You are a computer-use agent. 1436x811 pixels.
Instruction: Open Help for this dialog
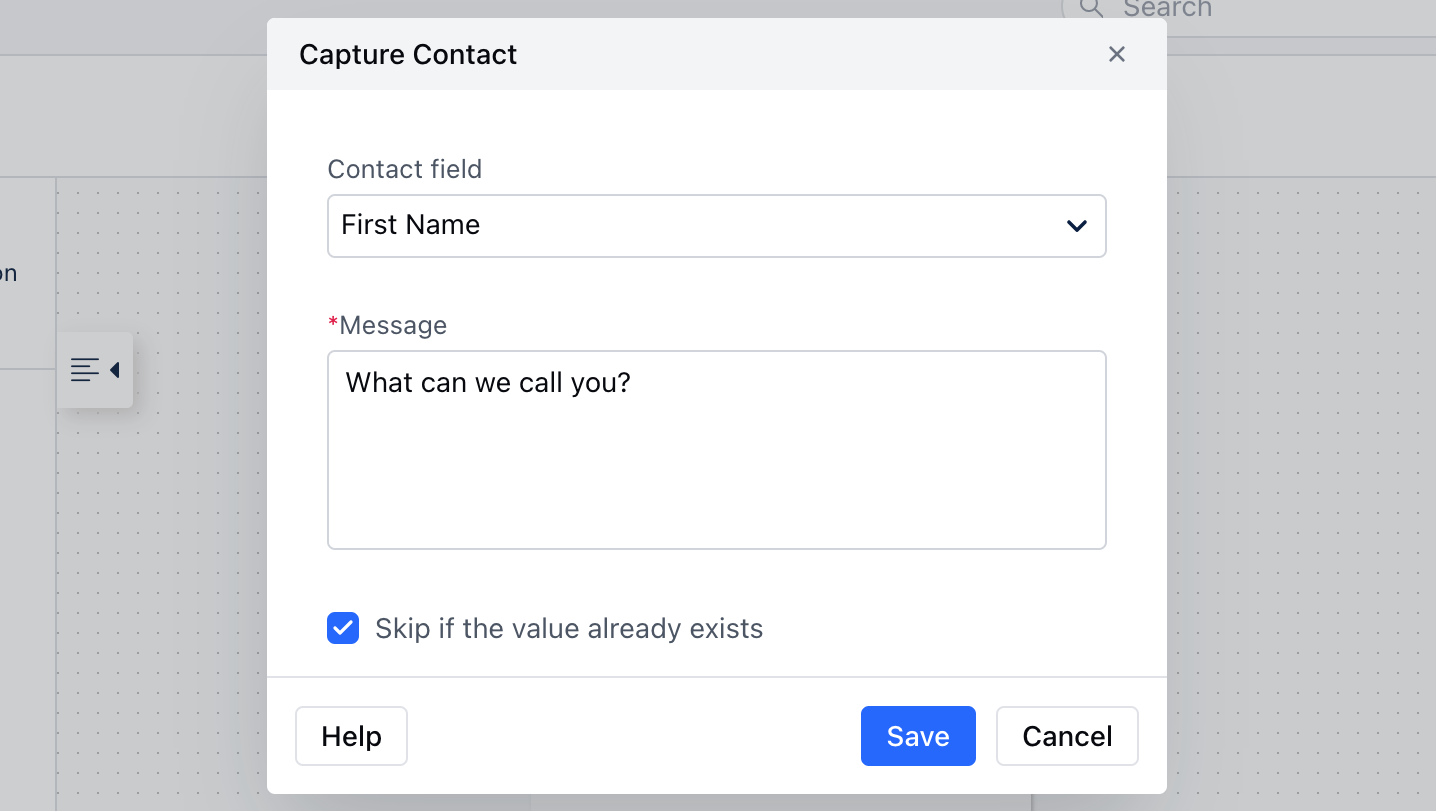[x=351, y=736]
